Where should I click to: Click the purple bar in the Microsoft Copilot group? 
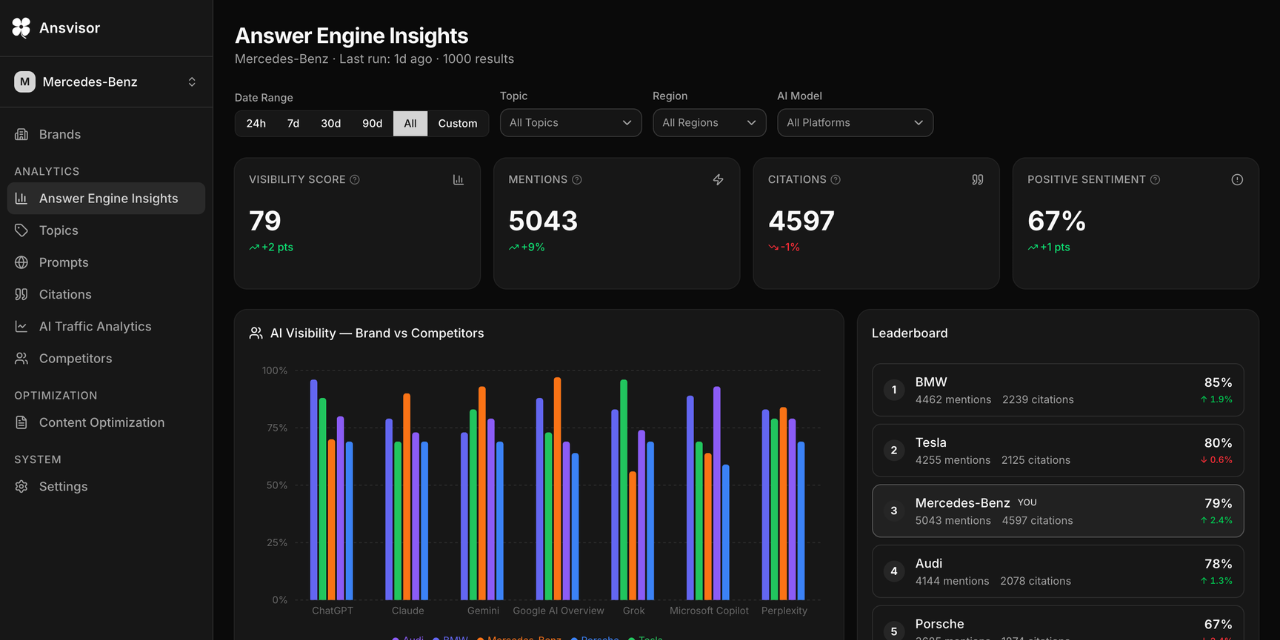click(x=717, y=494)
